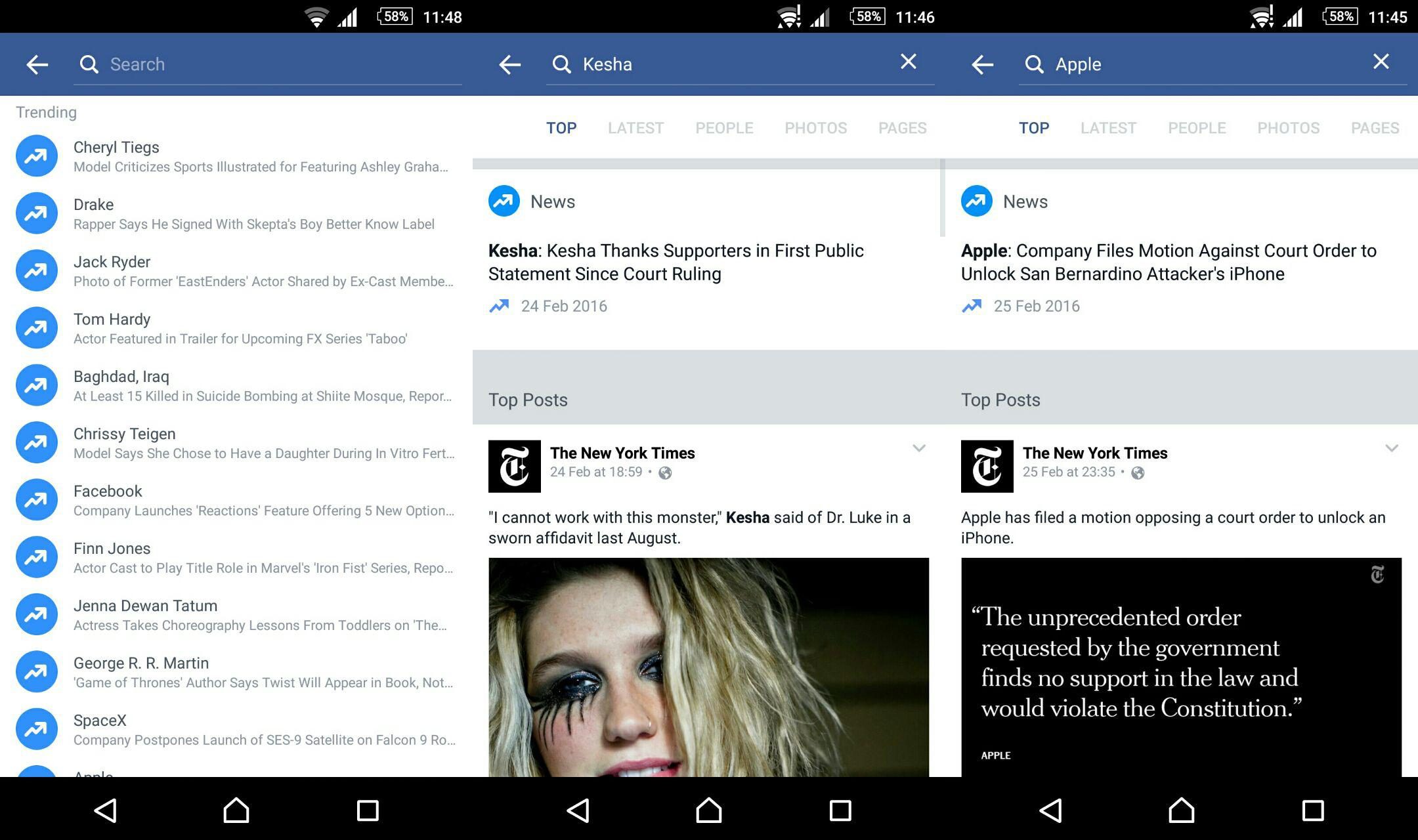The height and width of the screenshot is (840, 1418).
Task: Open Baghdad, Iraq trending topic
Action: [236, 385]
